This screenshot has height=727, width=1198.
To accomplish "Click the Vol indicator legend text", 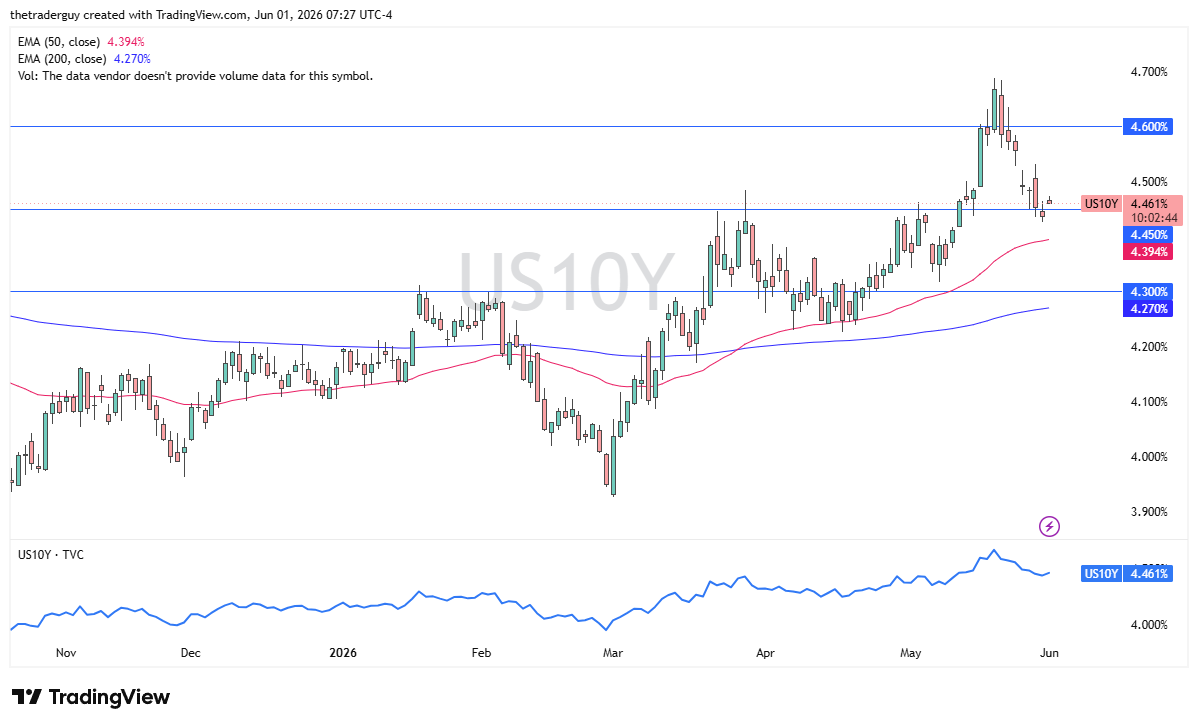I will [195, 76].
